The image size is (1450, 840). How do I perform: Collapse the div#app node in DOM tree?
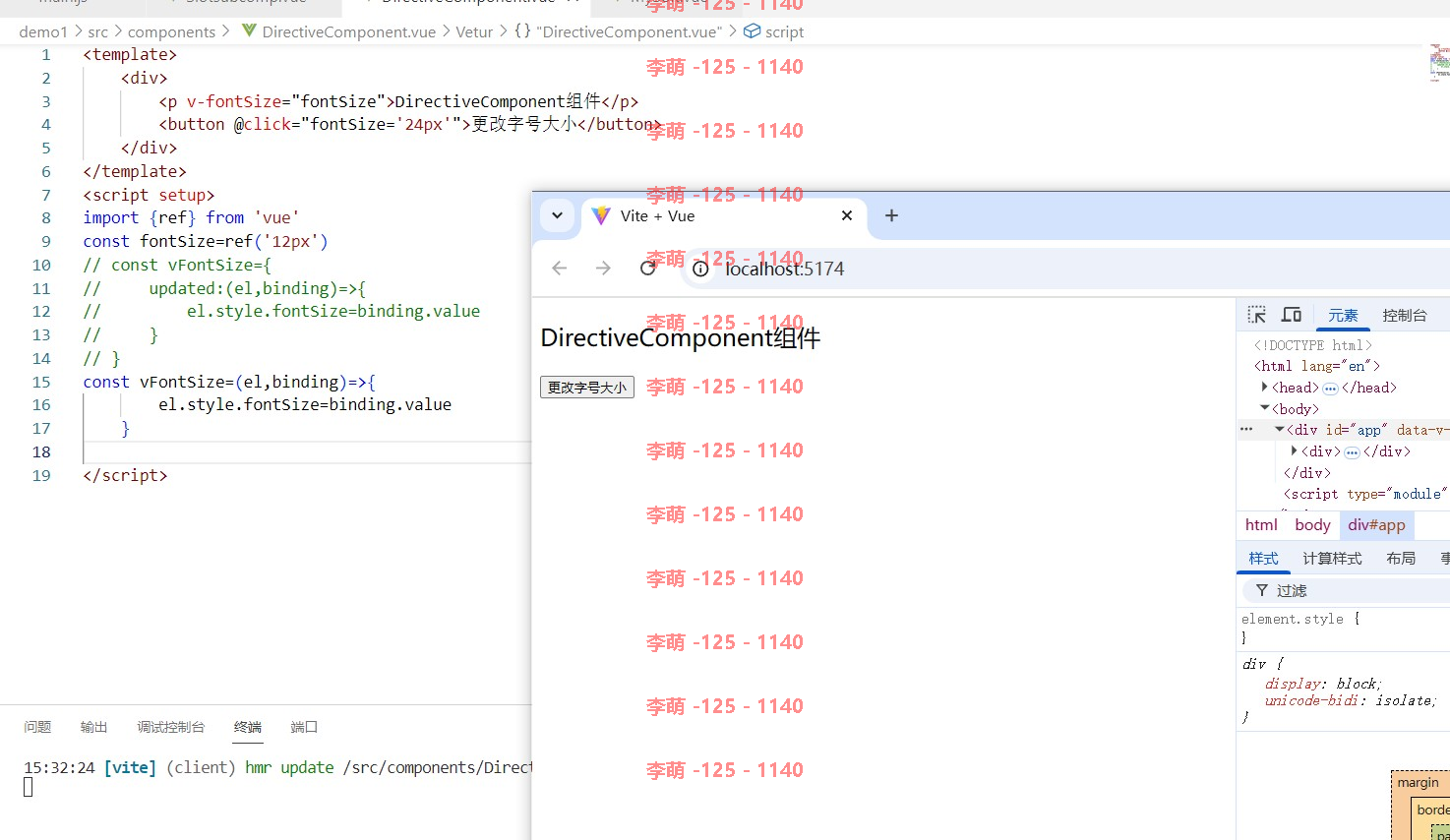(x=1280, y=430)
